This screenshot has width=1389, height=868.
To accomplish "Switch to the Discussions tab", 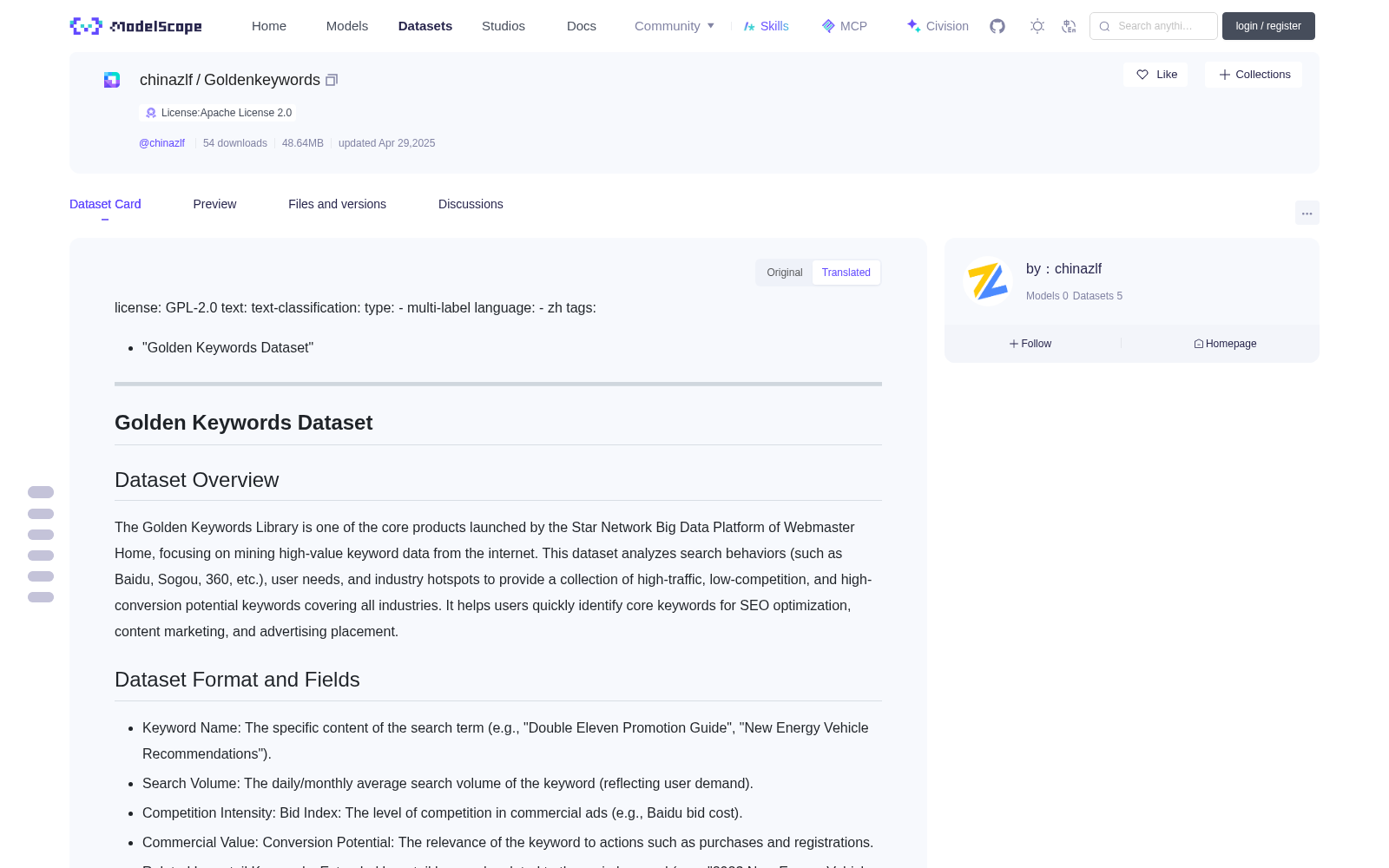I will [x=471, y=204].
